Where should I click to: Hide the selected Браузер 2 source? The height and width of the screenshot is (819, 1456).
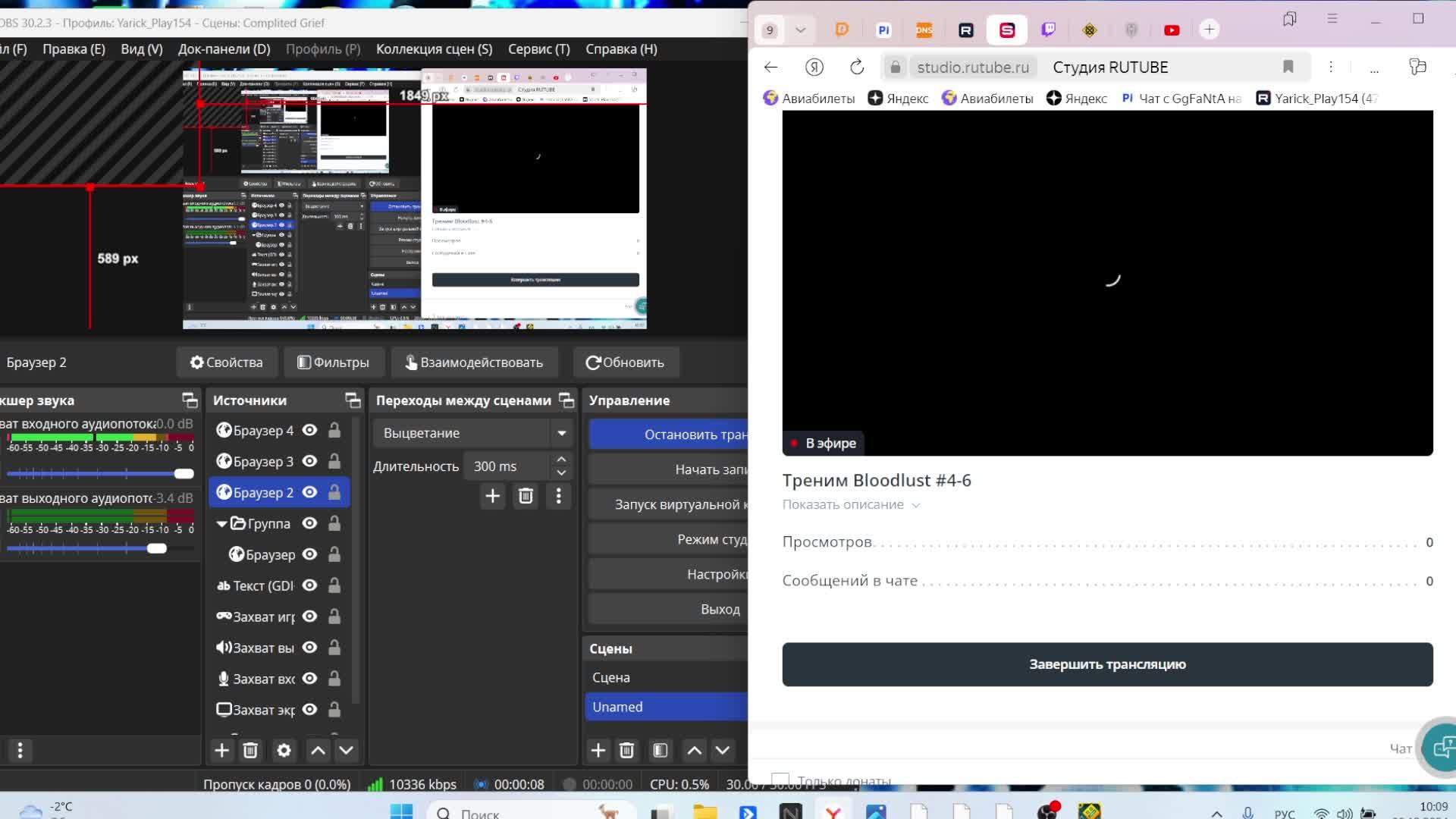tap(309, 492)
